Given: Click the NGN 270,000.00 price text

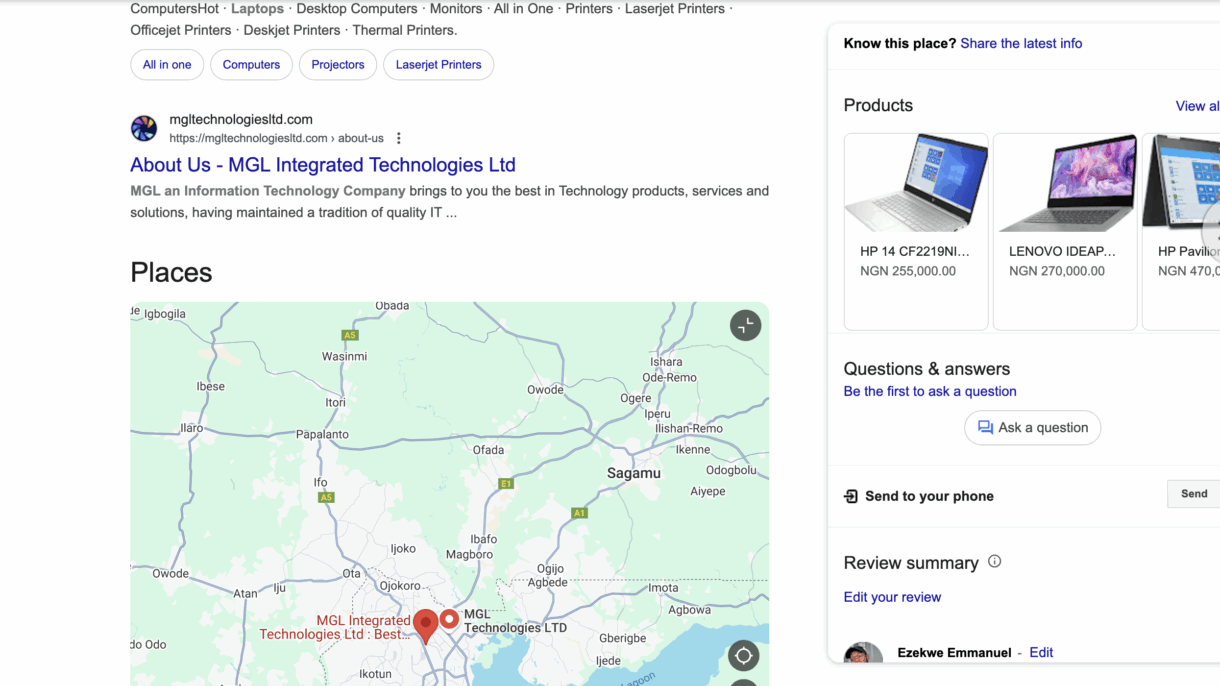Looking at the screenshot, I should (x=1057, y=271).
